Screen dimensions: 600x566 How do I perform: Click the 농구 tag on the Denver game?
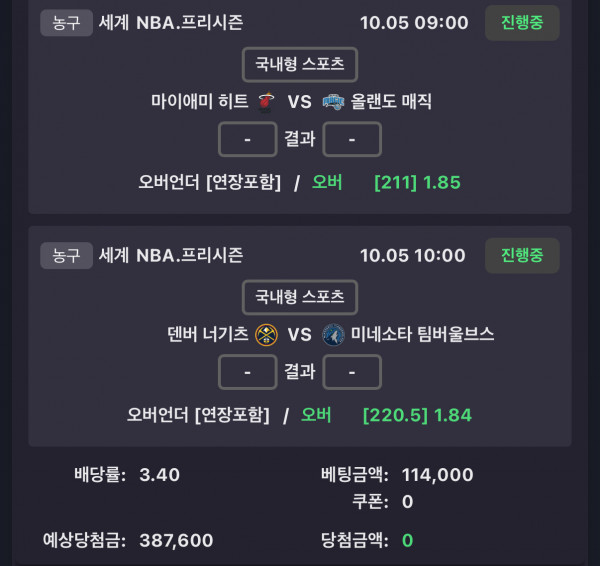coord(66,256)
